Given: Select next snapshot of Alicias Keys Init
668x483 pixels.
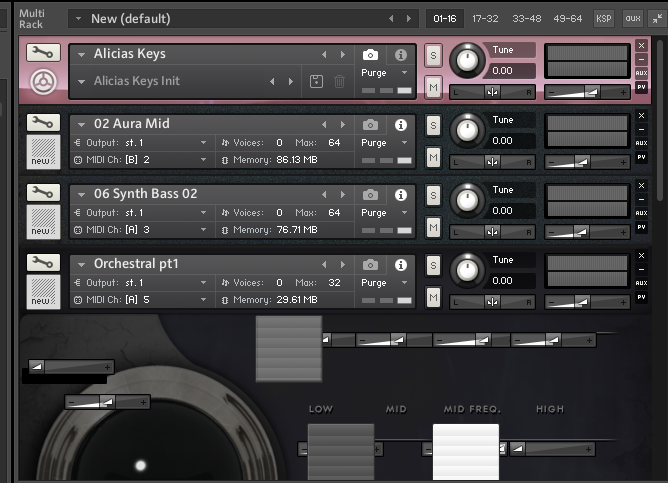Looking at the screenshot, I should click(291, 81).
